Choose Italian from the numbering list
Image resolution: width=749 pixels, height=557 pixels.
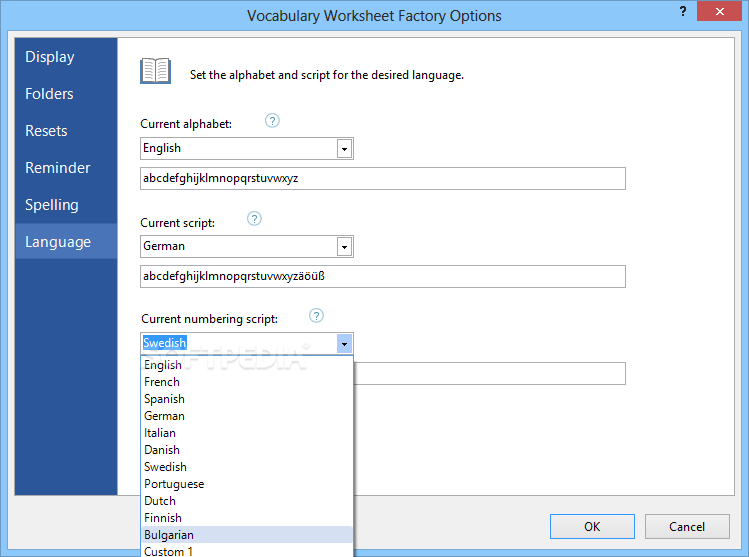[247, 433]
